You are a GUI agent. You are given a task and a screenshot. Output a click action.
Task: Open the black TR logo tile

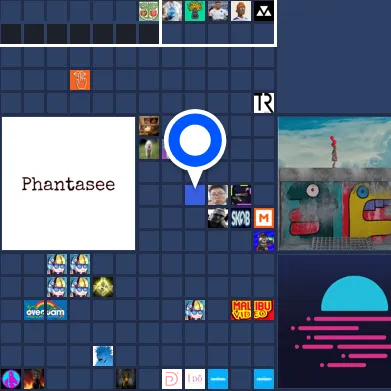(264, 103)
